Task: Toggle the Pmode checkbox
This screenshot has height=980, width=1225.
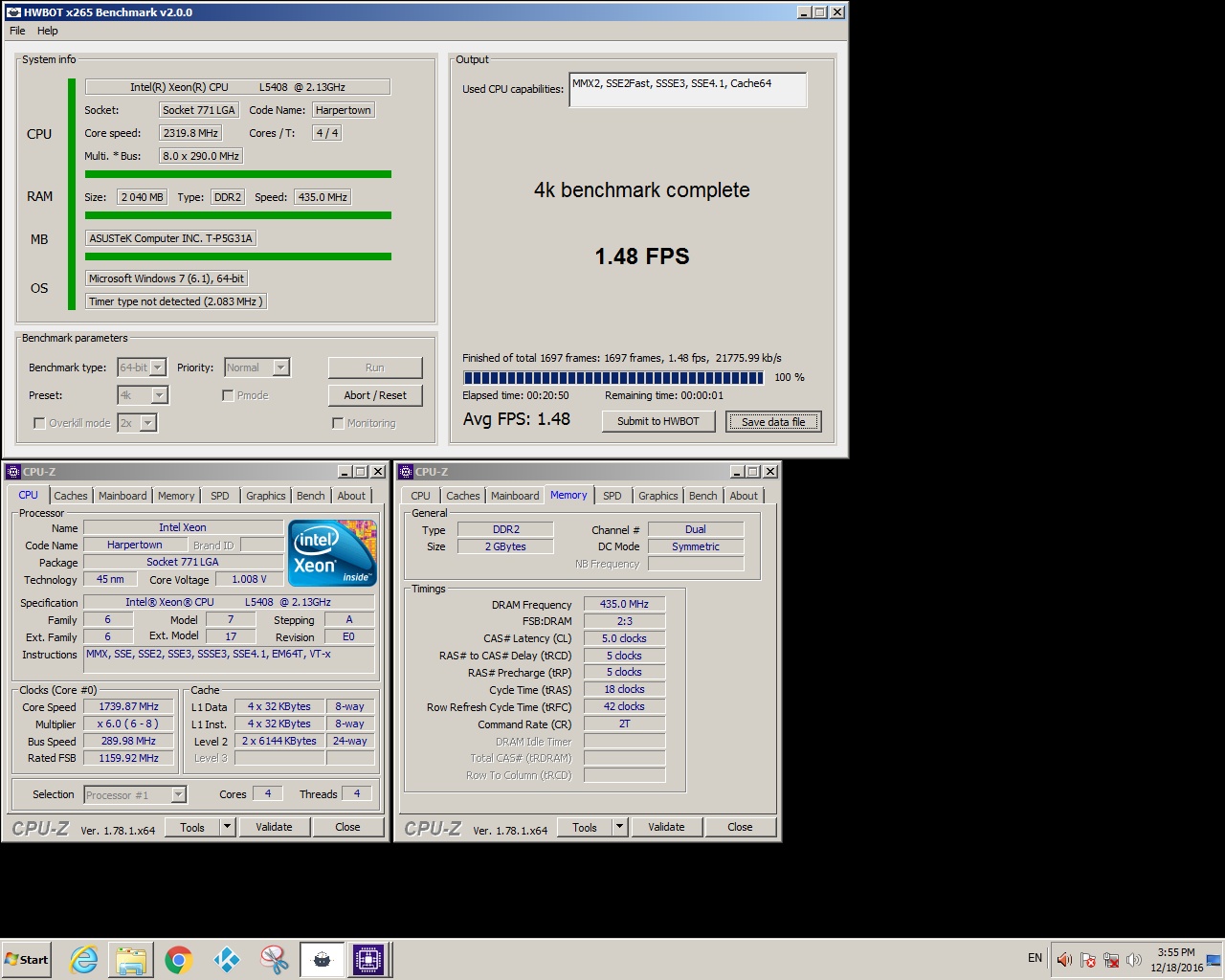Action: (x=228, y=395)
